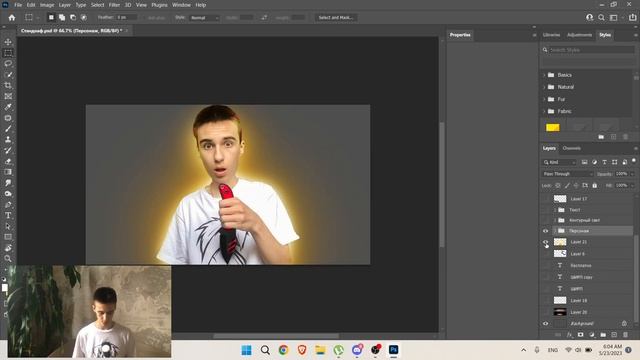Choose Subtract from selection mode icon
The width and height of the screenshot is (640, 360).
click(73, 18)
